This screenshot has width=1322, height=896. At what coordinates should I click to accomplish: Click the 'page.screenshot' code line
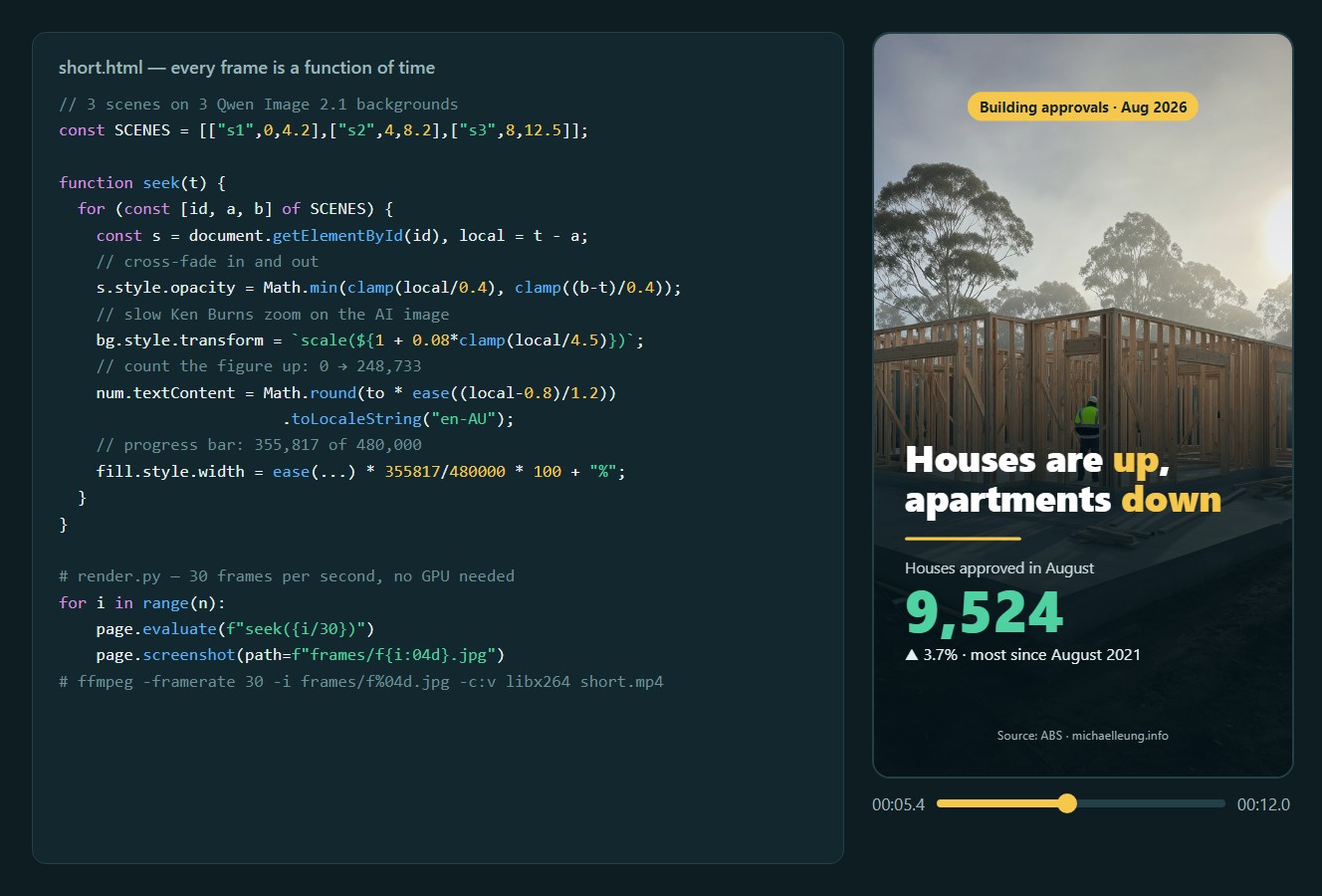301,655
